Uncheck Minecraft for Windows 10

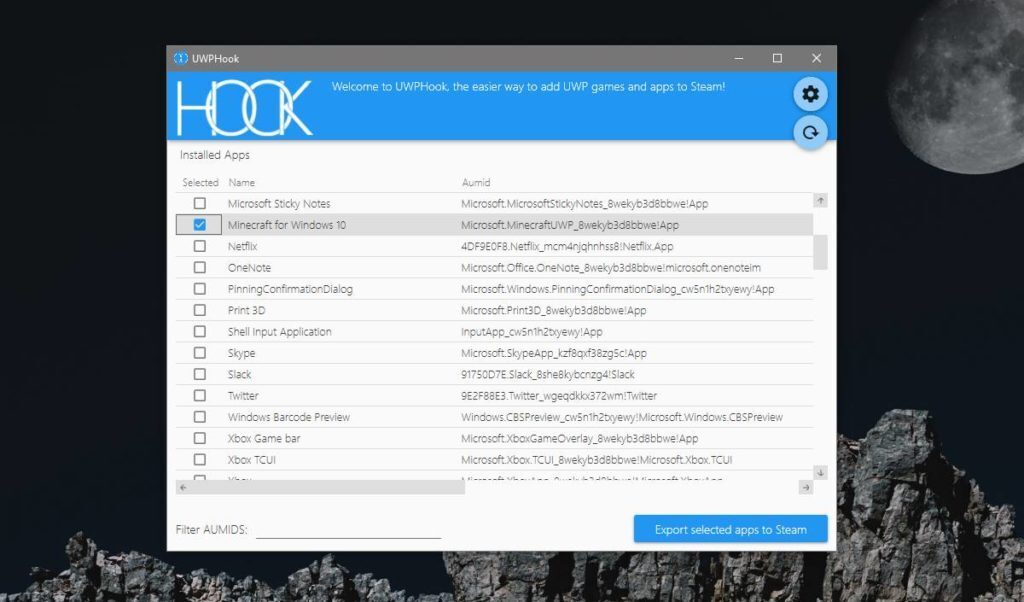199,224
